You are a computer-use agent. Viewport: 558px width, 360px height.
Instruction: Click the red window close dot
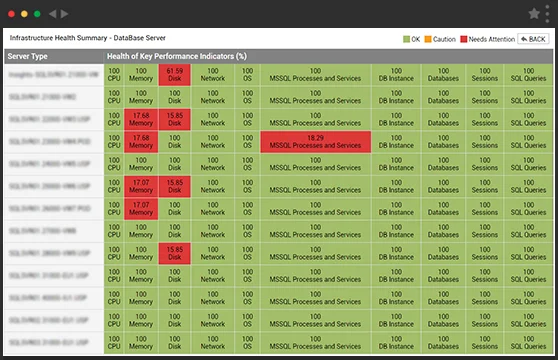[11, 14]
